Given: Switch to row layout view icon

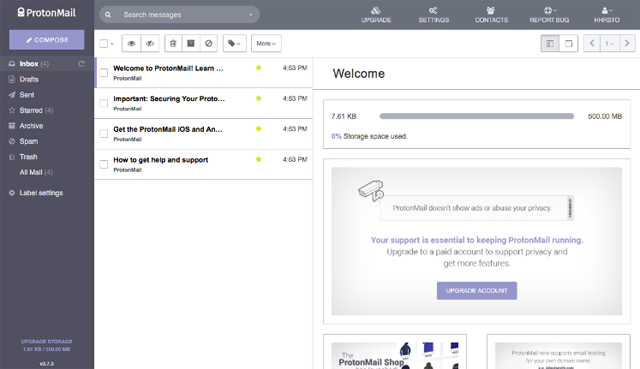Looking at the screenshot, I should click(568, 43).
